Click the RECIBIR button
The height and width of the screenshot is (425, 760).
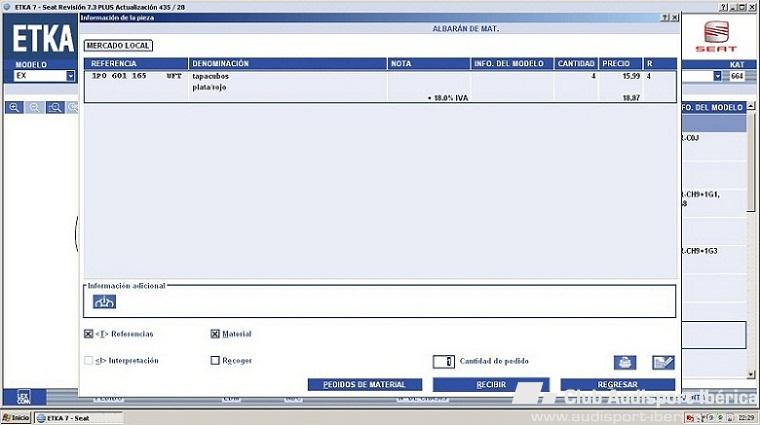pos(491,384)
